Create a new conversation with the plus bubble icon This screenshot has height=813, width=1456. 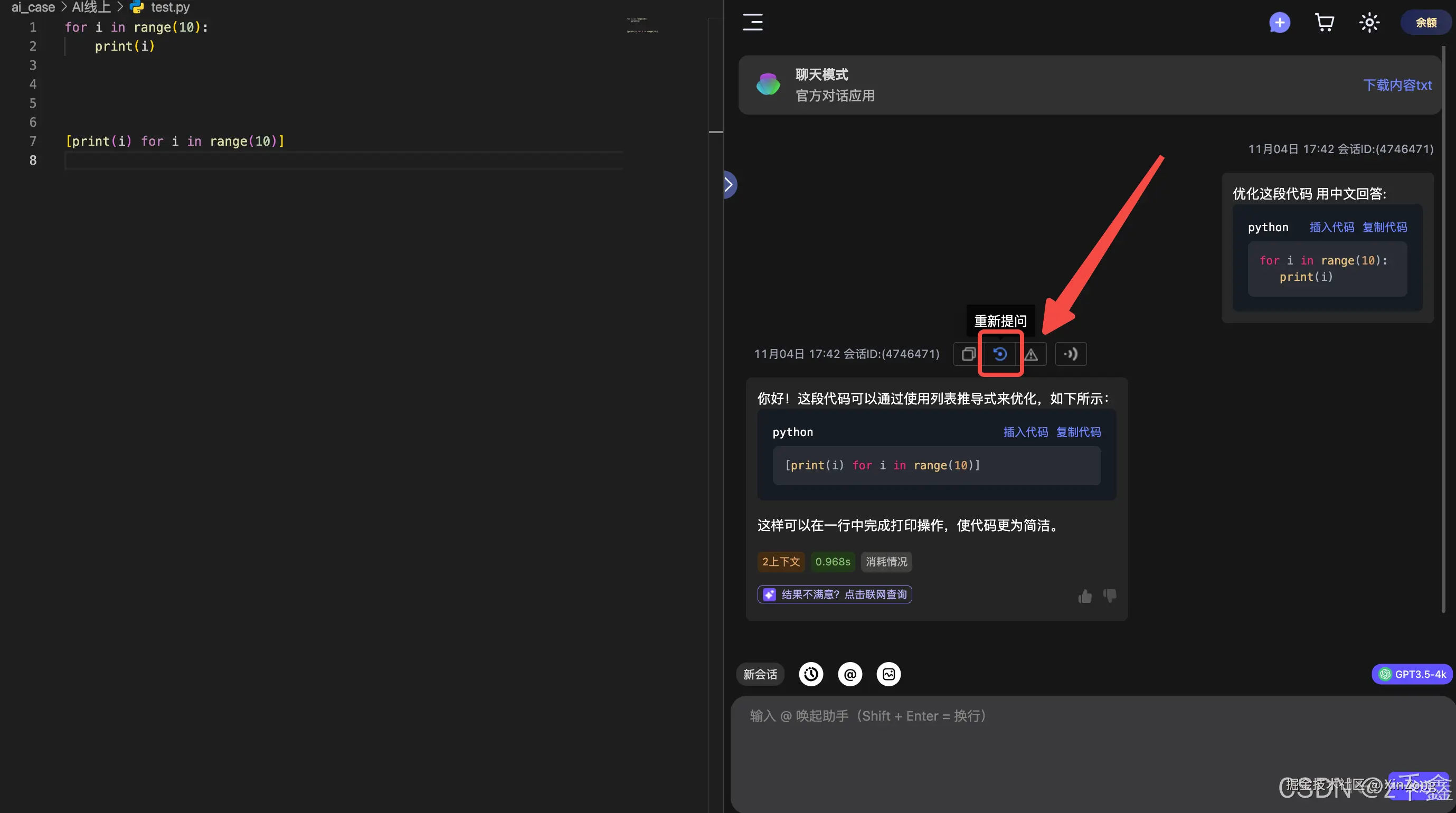1280,23
